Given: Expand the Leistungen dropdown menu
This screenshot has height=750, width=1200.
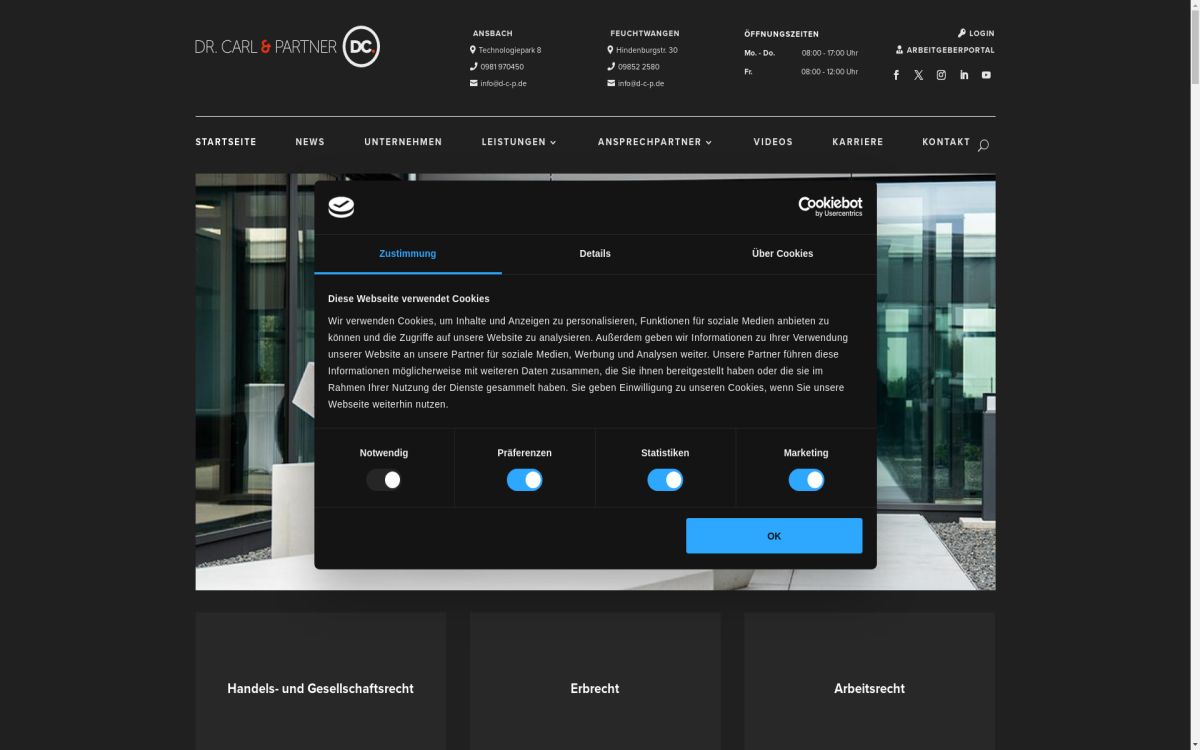Looking at the screenshot, I should [519, 142].
